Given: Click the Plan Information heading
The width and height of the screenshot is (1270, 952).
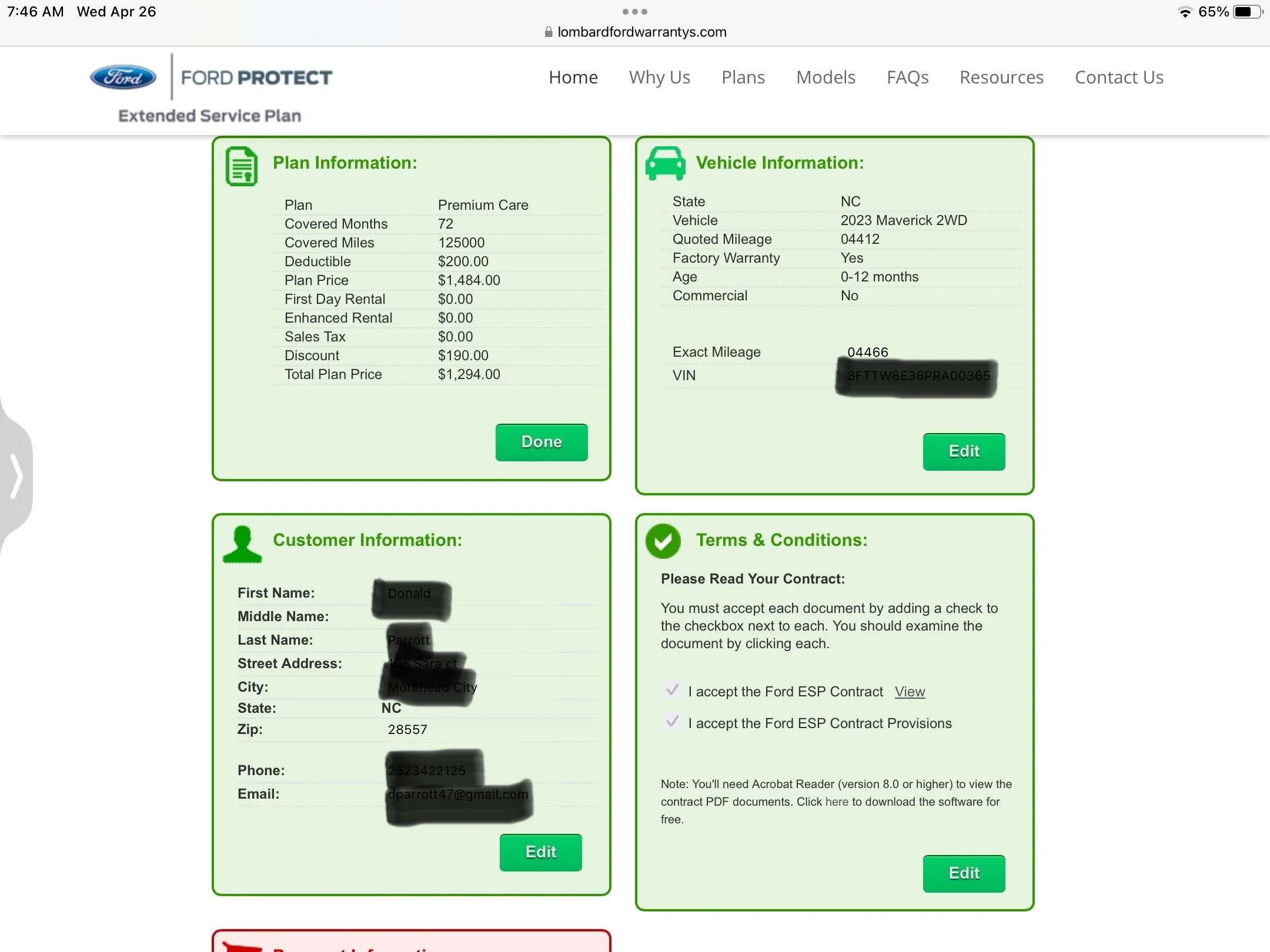Looking at the screenshot, I should [x=345, y=163].
